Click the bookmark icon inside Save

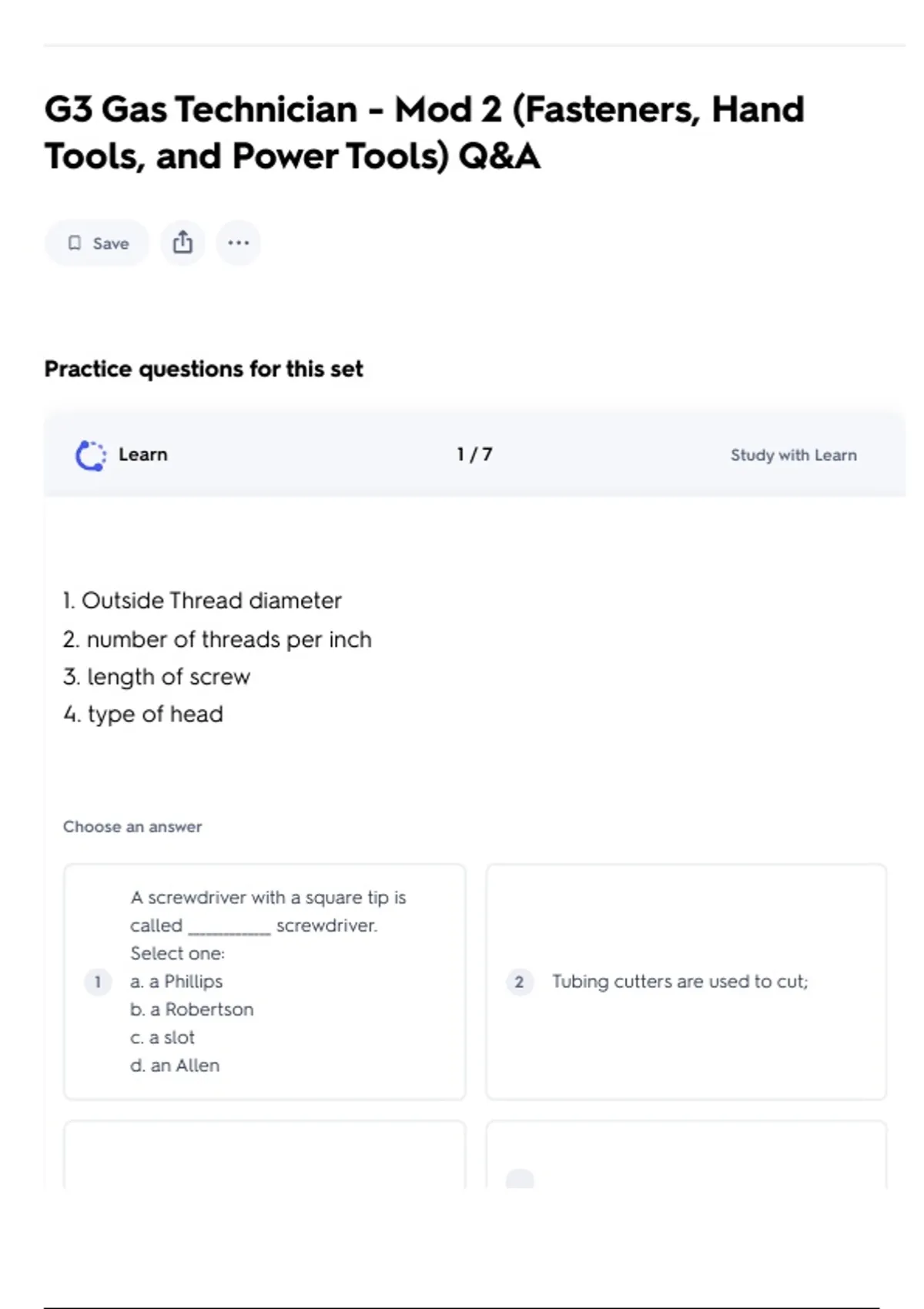click(75, 243)
